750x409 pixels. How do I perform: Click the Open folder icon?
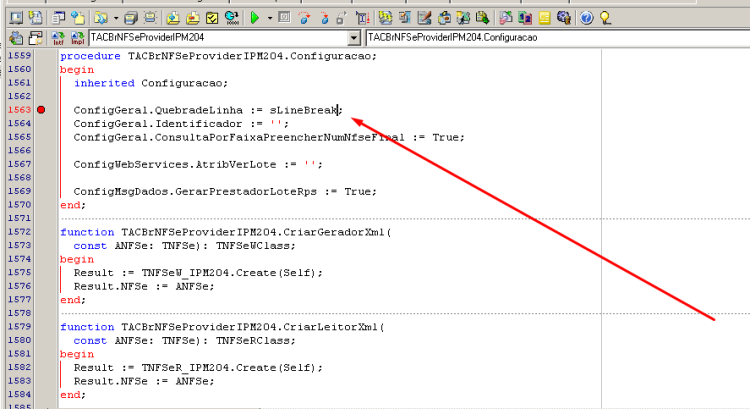point(100,18)
